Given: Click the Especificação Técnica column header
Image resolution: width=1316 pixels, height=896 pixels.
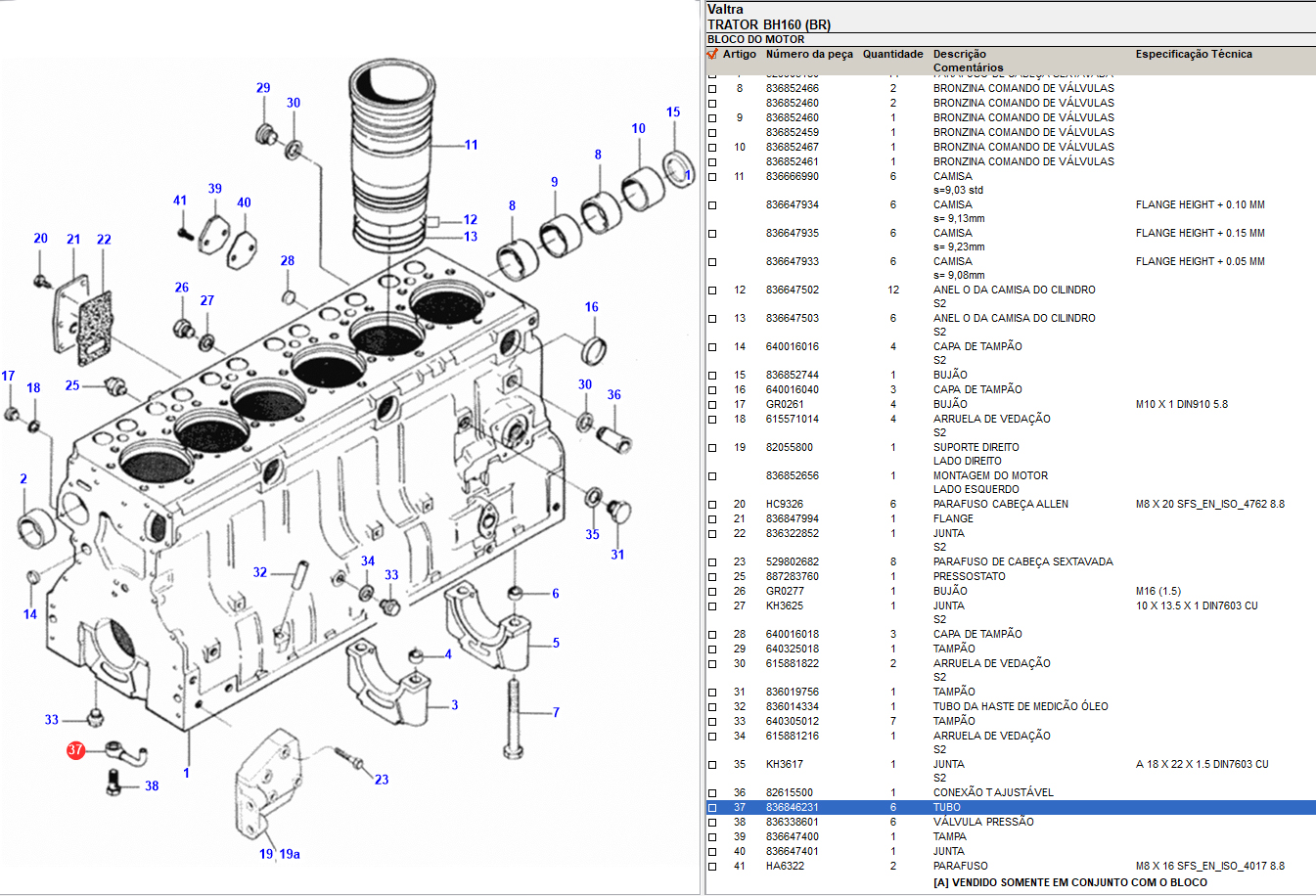Looking at the screenshot, I should point(1193,55).
